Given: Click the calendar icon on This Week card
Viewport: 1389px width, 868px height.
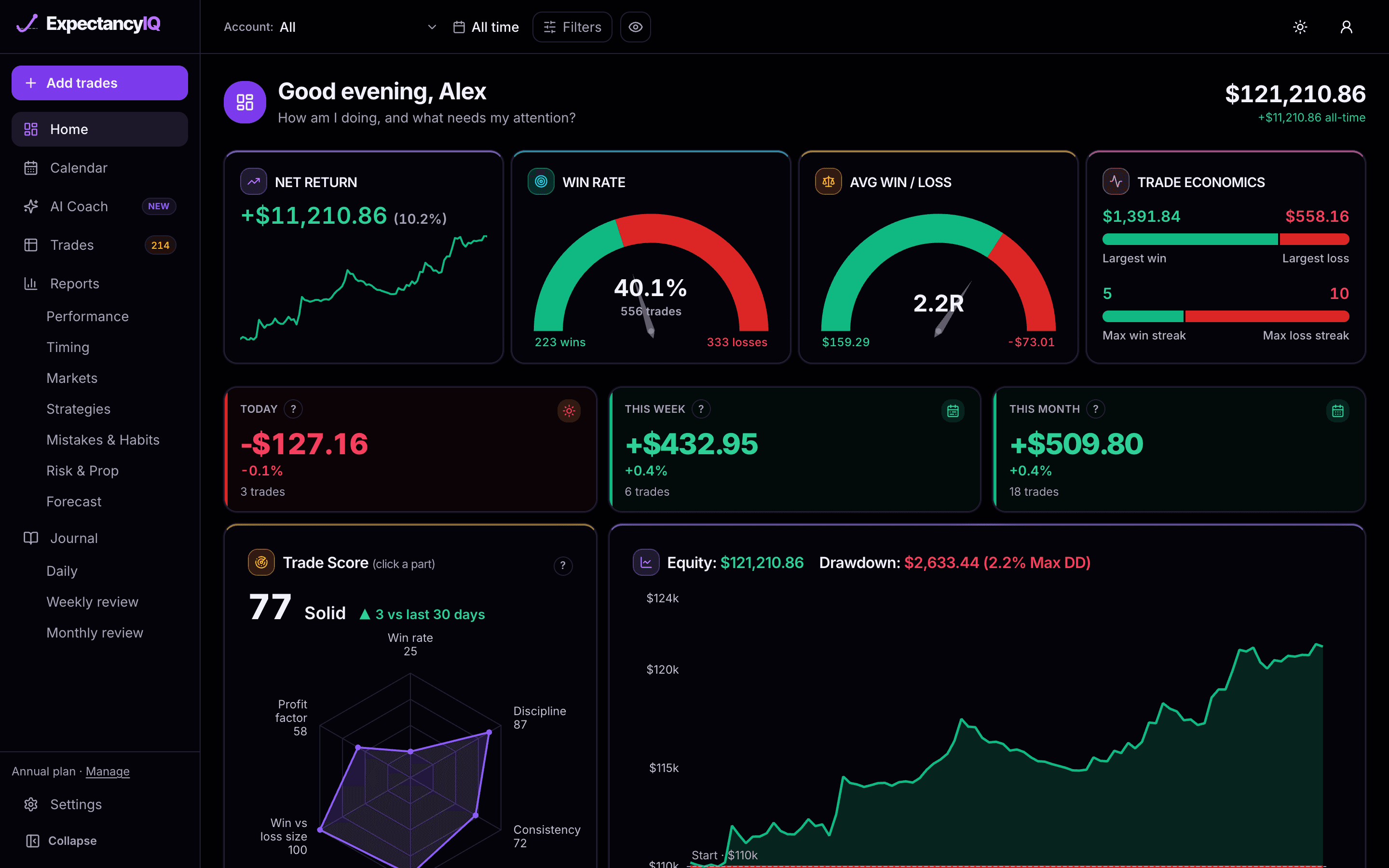Looking at the screenshot, I should pos(953,410).
